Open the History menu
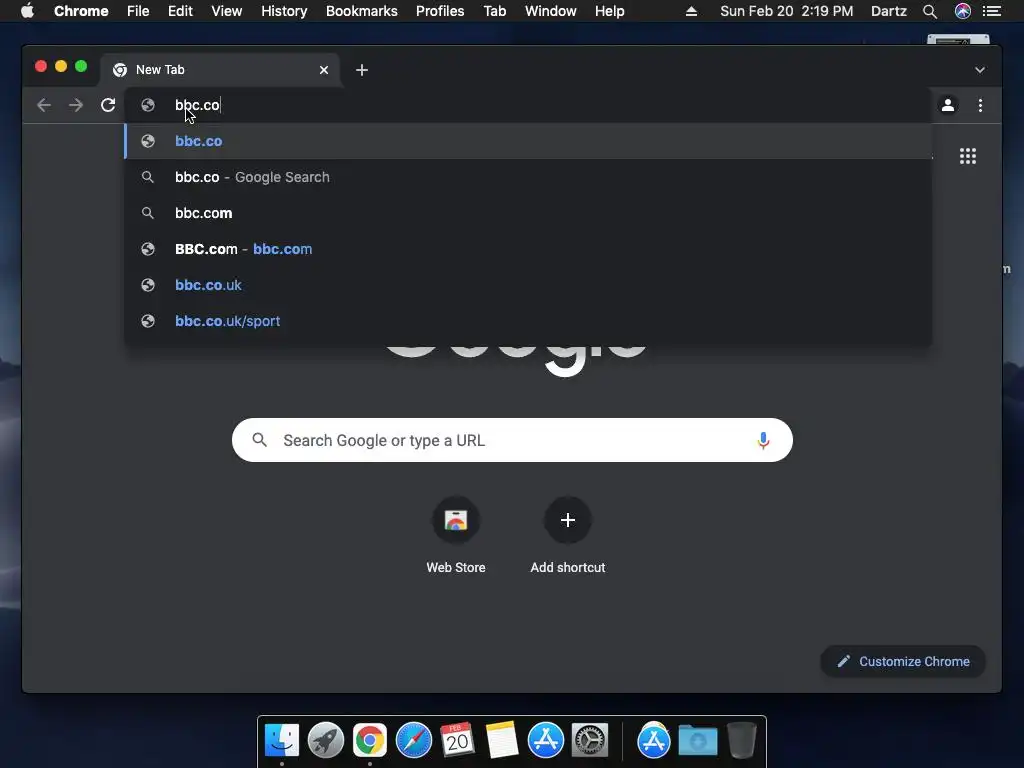The image size is (1024, 768). click(x=284, y=11)
